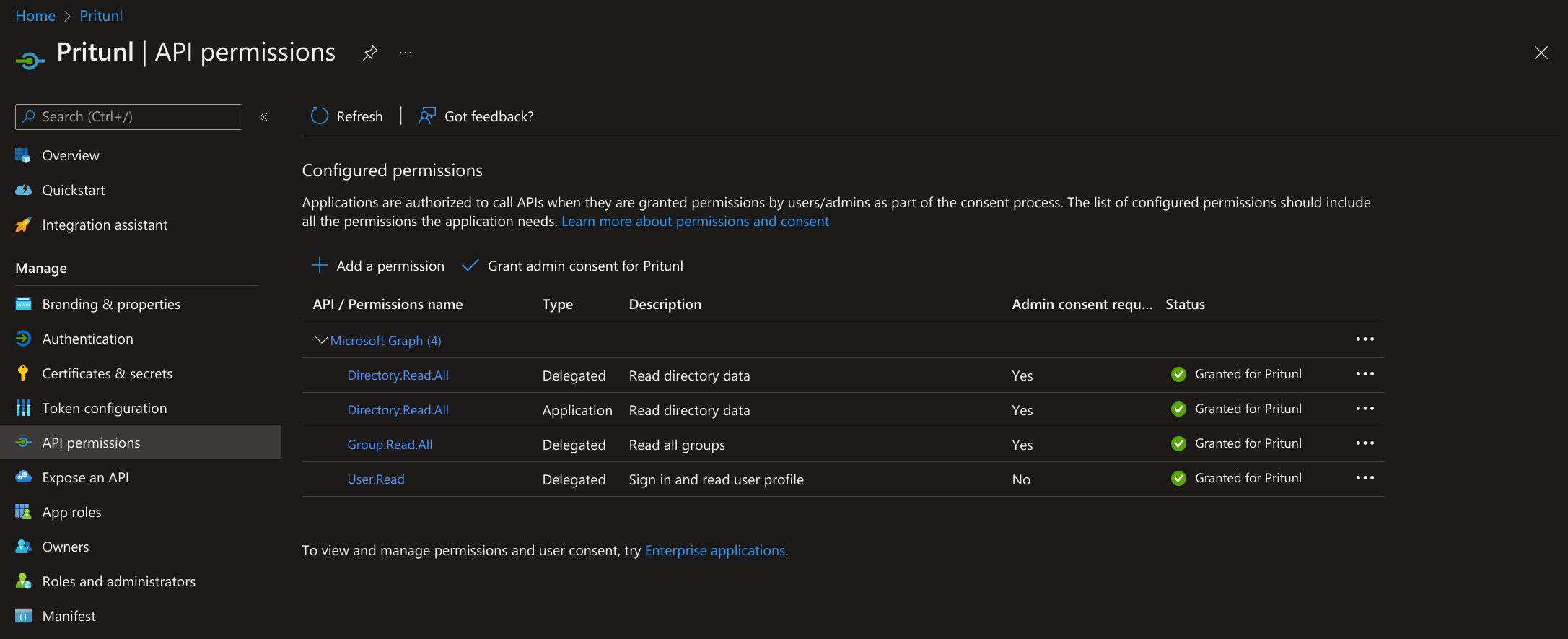1568x639 pixels.
Task: Click the Got feedback icon
Action: pyautogui.click(x=427, y=116)
